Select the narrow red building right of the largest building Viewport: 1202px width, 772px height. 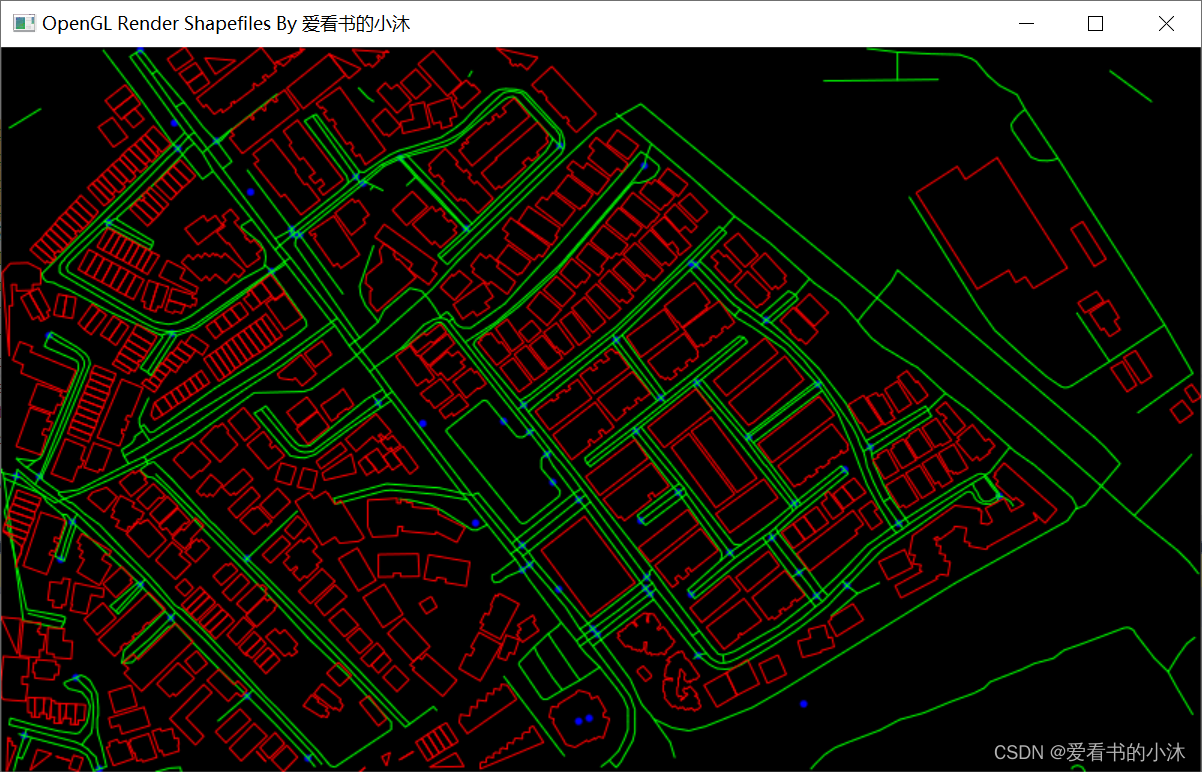(1088, 243)
